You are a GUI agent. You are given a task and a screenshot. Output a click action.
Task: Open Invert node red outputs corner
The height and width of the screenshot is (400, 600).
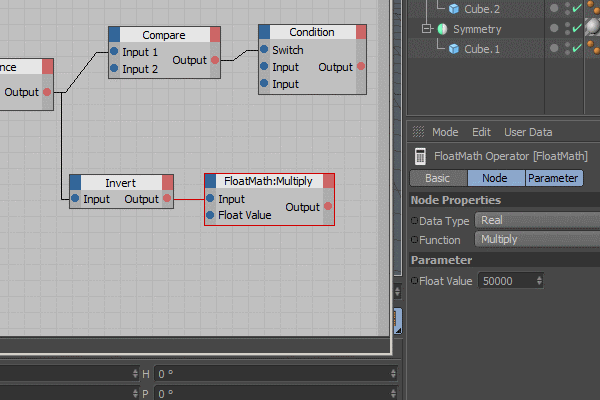168,182
